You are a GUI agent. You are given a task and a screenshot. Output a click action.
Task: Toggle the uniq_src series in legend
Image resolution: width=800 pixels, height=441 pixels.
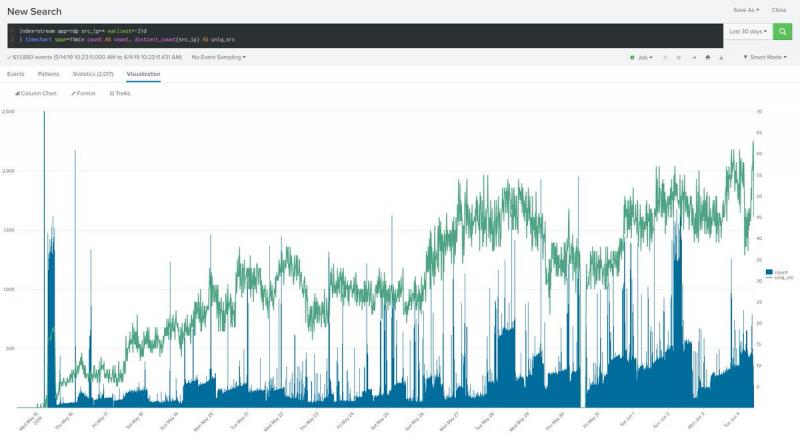point(780,277)
